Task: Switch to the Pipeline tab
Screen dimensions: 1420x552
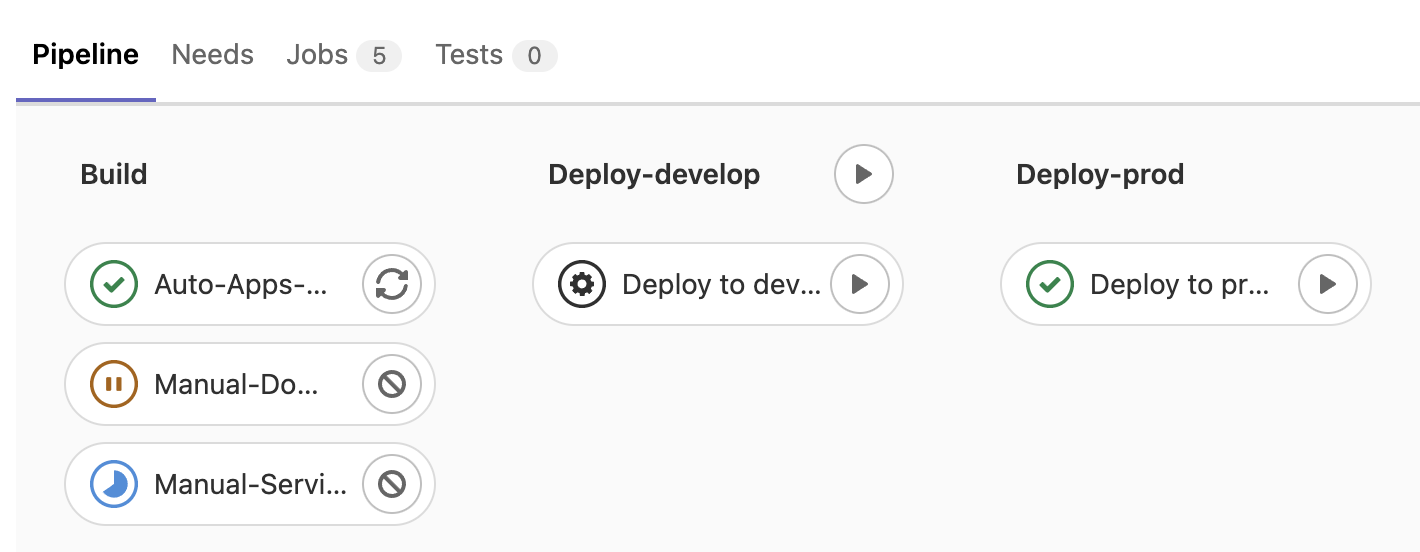Action: click(86, 55)
